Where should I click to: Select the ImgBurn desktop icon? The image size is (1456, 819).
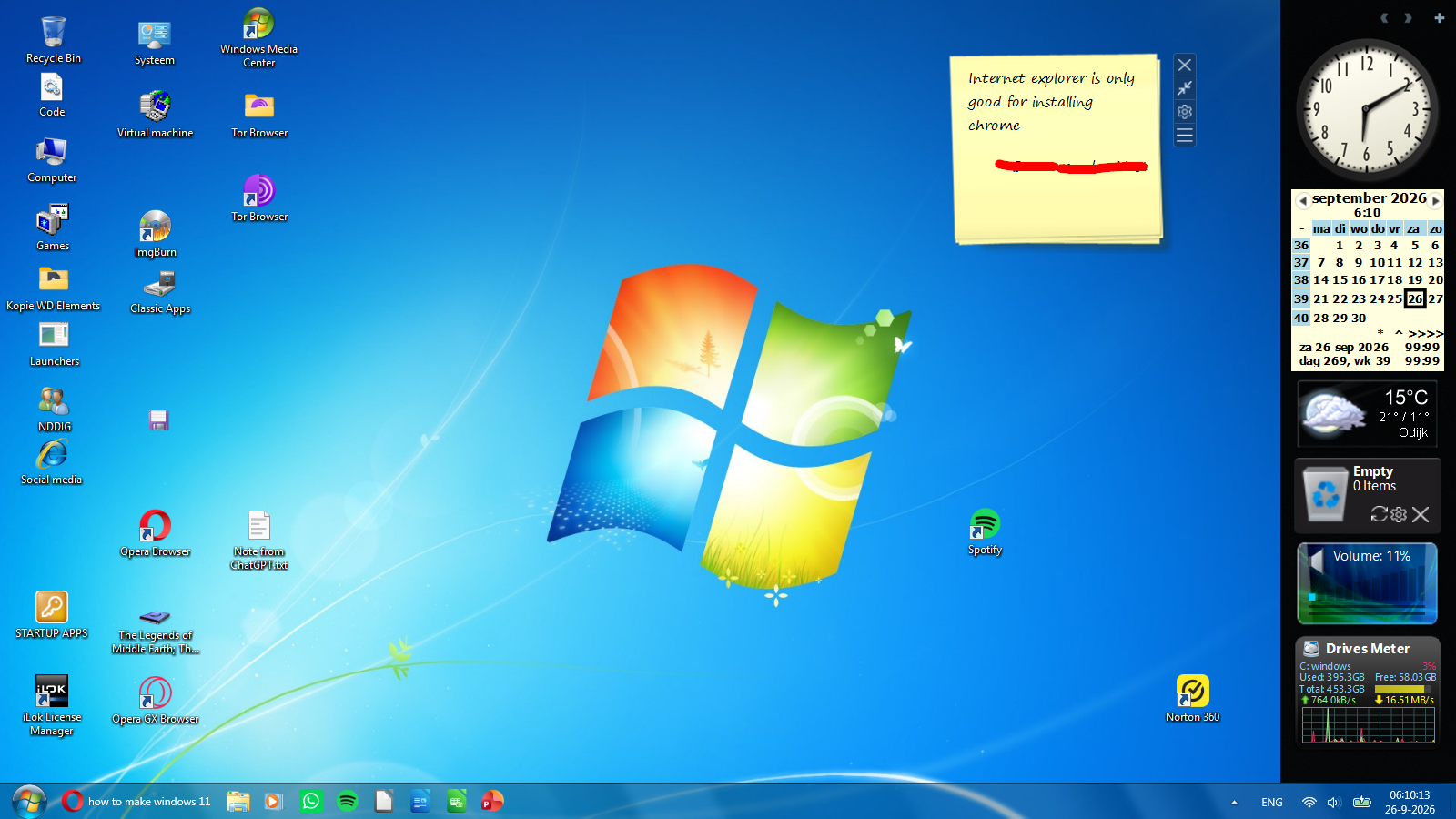[x=156, y=234]
